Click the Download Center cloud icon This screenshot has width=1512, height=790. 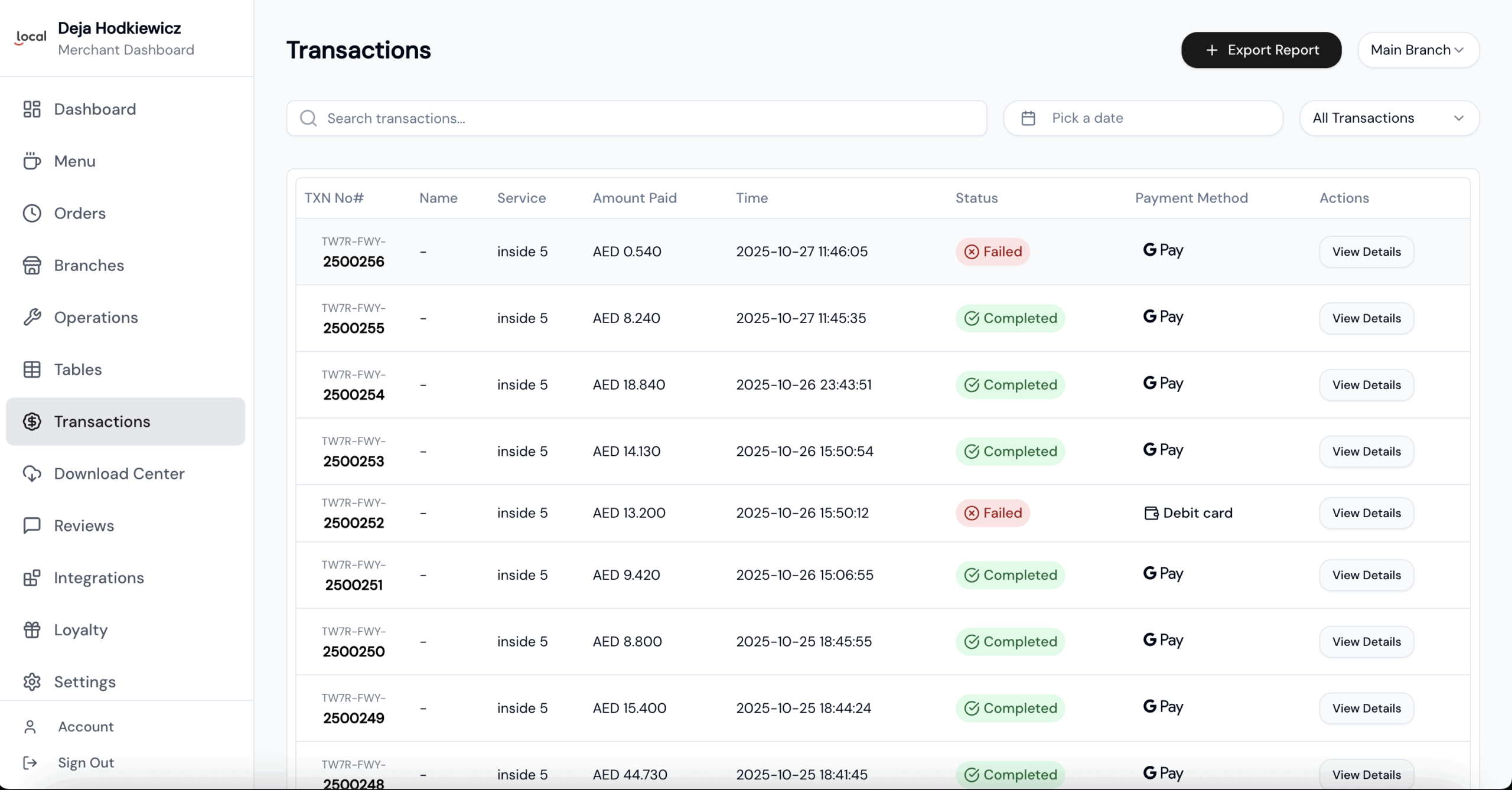coord(32,474)
